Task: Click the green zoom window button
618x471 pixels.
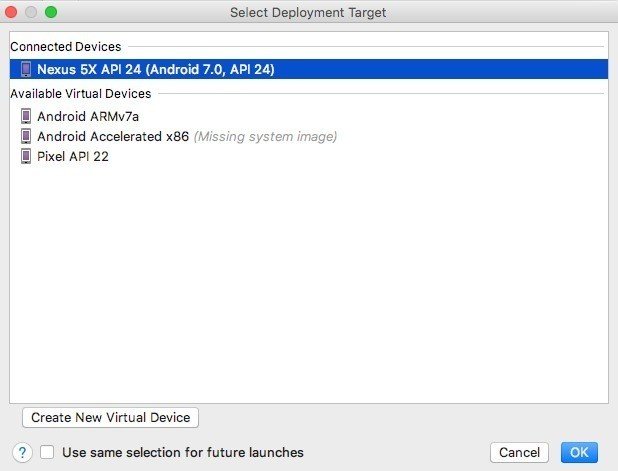Action: [51, 12]
